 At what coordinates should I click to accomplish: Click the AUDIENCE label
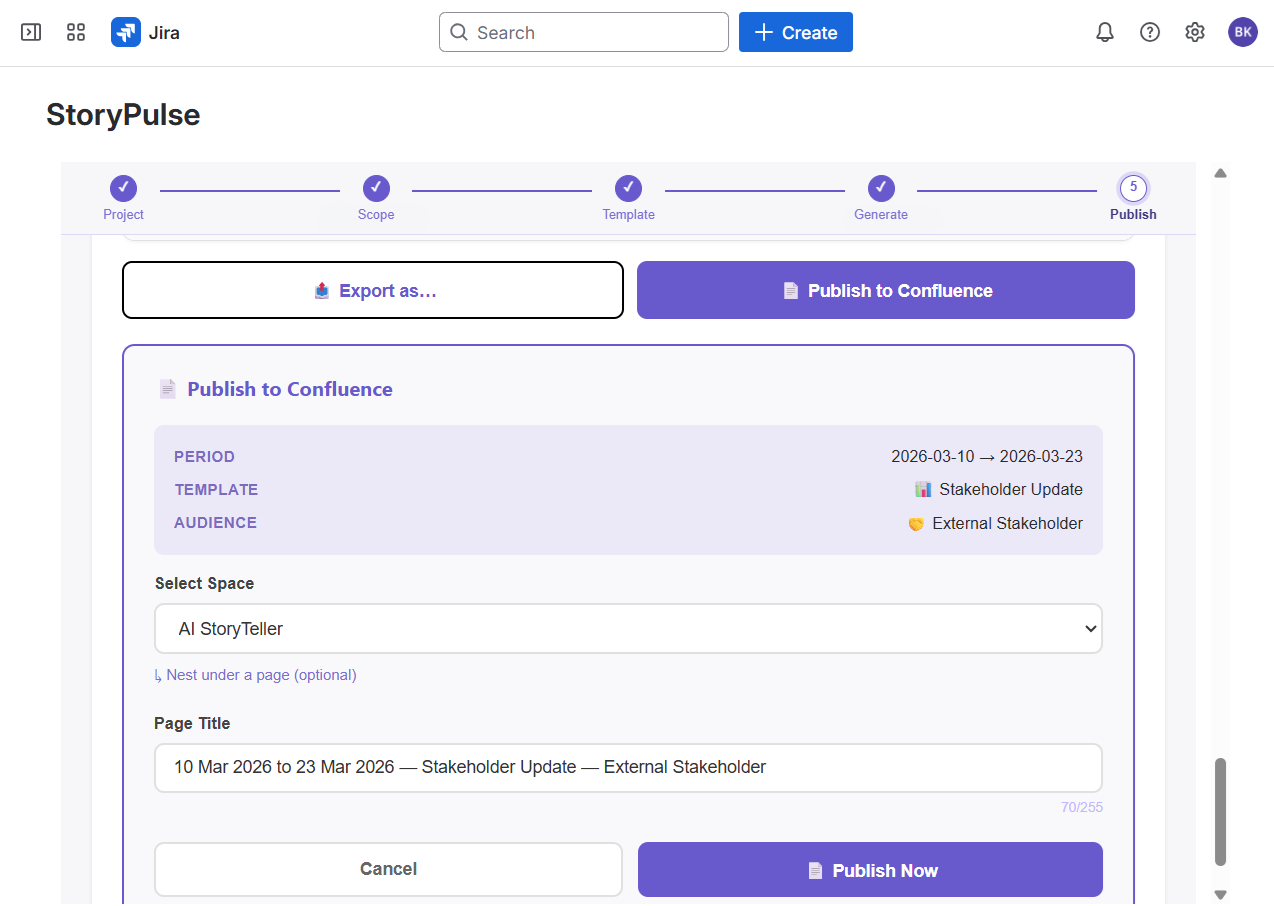[x=215, y=522]
